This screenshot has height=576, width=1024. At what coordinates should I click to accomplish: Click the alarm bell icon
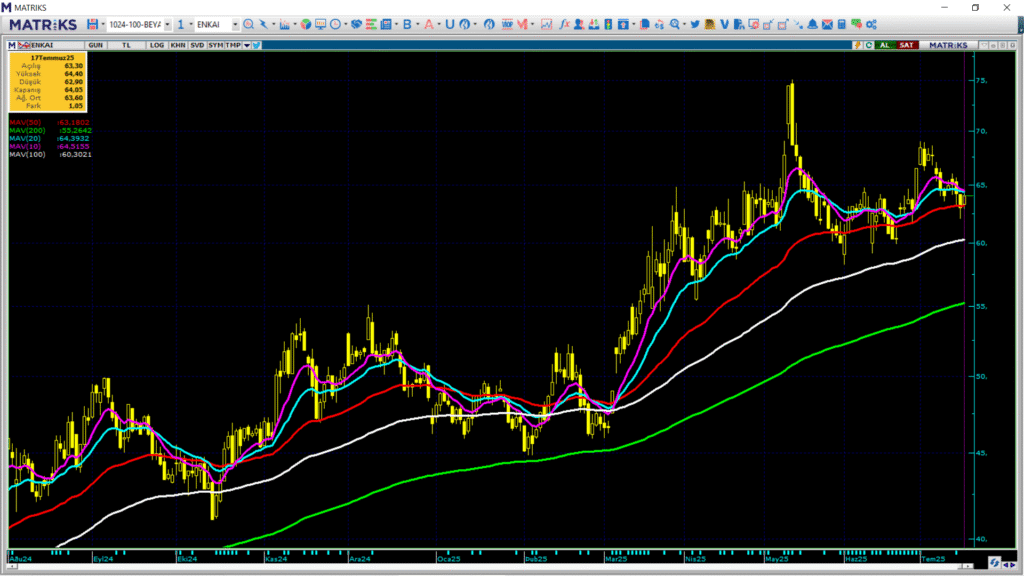point(813,24)
